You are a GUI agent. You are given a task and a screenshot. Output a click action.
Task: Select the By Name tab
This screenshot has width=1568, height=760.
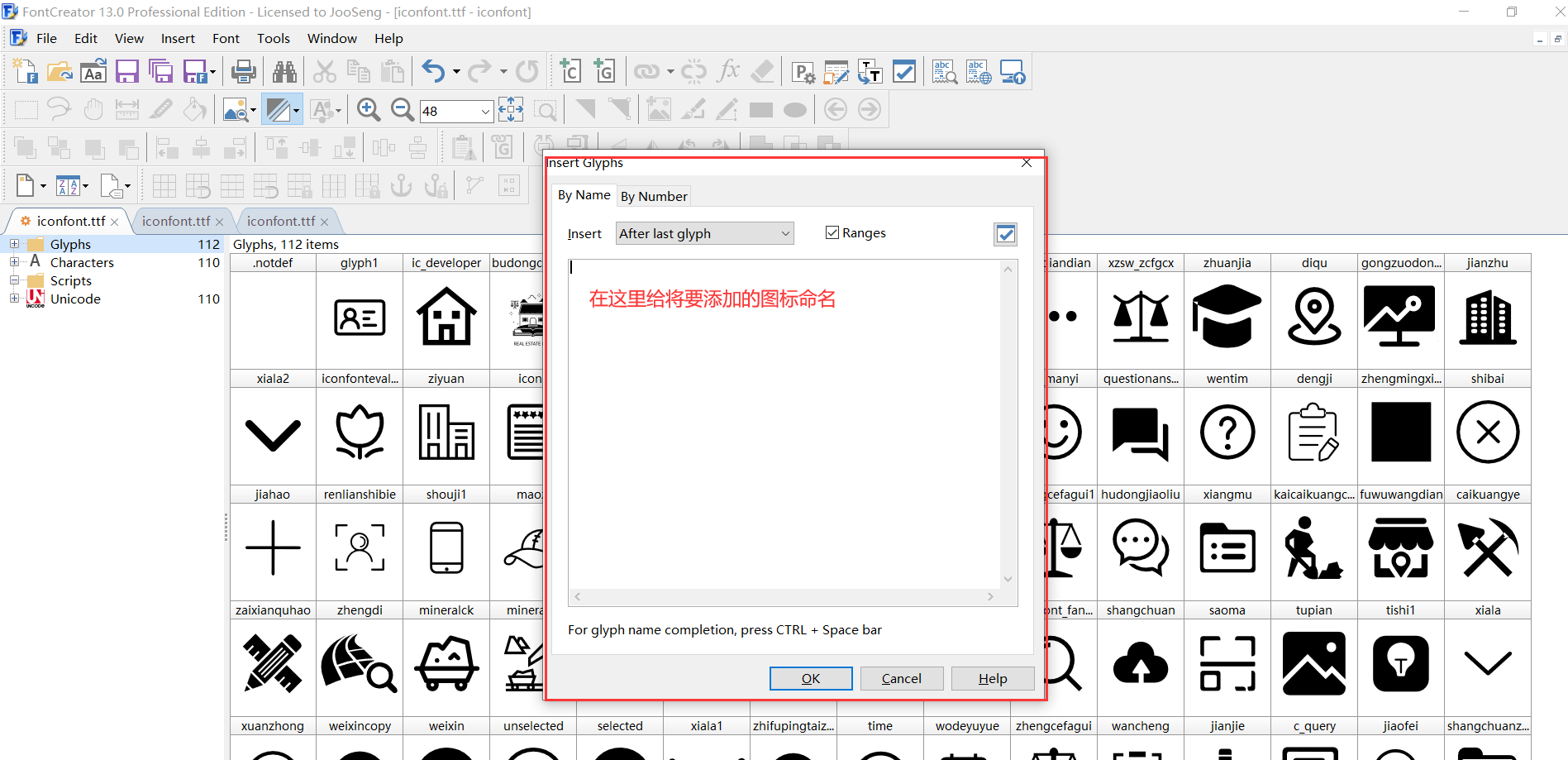pyautogui.click(x=584, y=195)
